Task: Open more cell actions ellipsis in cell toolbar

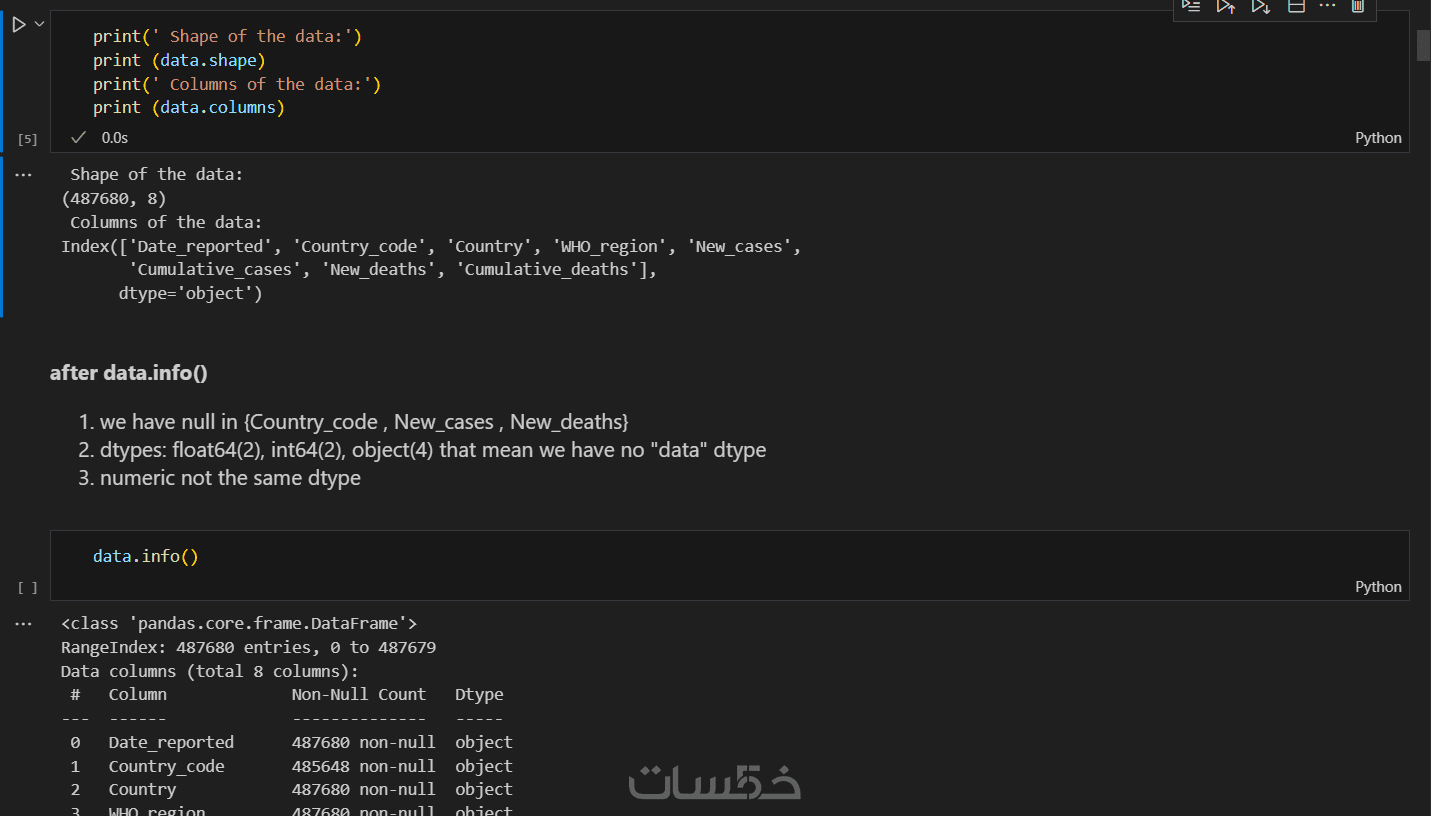Action: point(1327,6)
